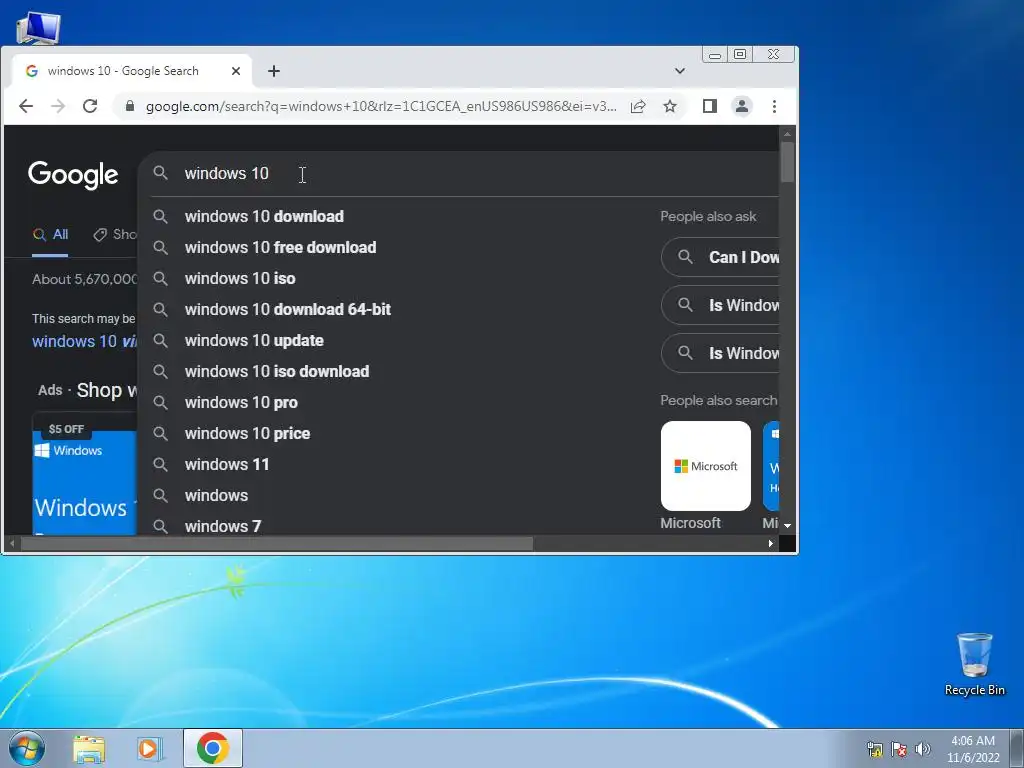Open Windows Explorer from taskbar
1024x768 pixels.
pos(89,748)
